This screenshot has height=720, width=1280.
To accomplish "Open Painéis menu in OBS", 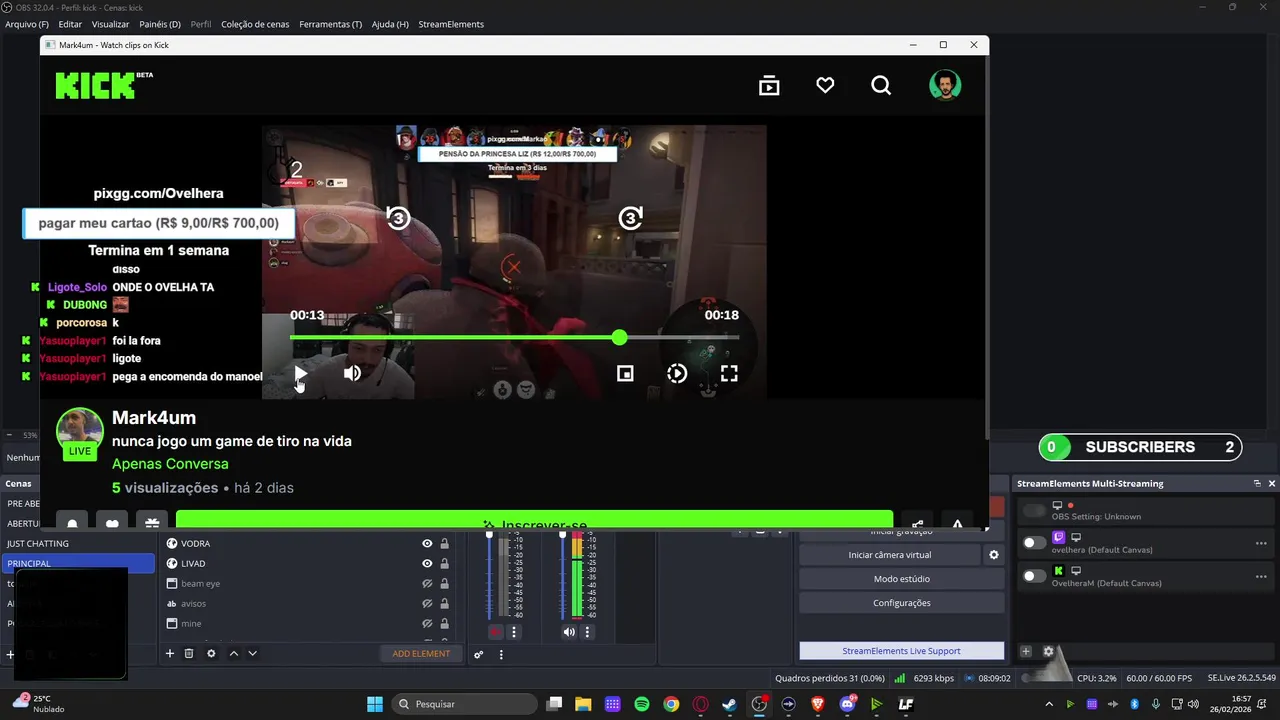I will click(x=160, y=24).
